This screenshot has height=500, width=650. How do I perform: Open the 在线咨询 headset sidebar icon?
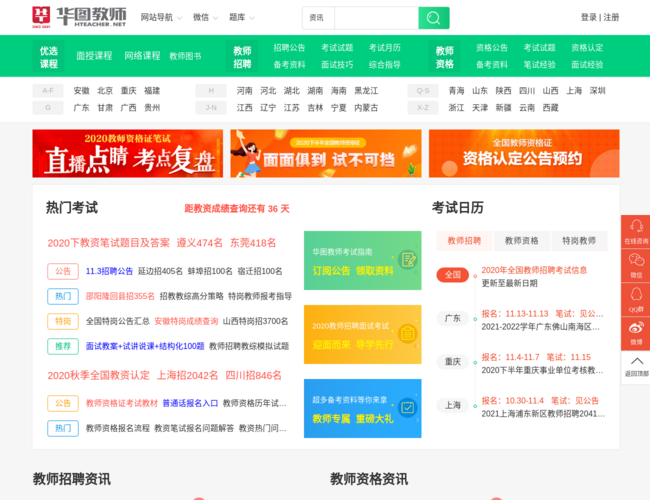(x=636, y=231)
